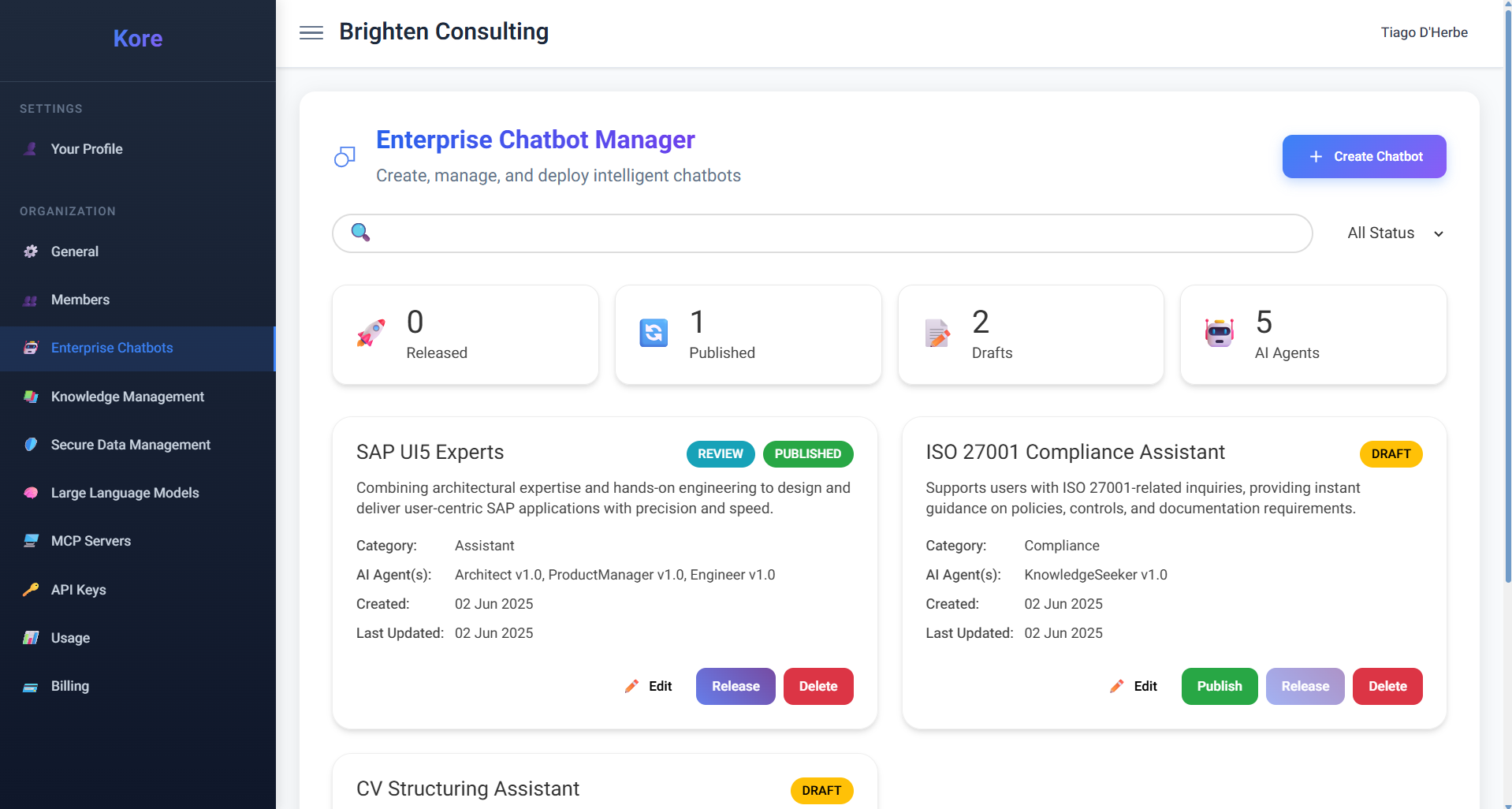This screenshot has width=1512, height=809.
Task: View the Usage page
Action: click(138, 638)
